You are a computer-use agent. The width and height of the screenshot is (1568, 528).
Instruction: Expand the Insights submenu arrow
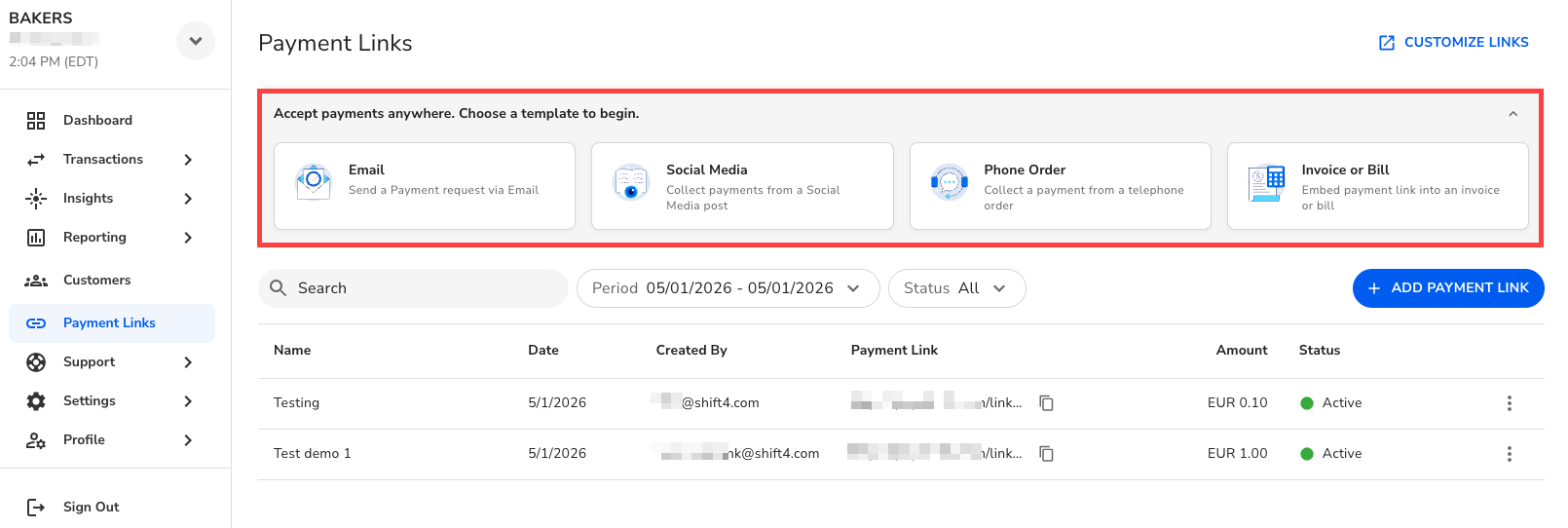point(188,199)
